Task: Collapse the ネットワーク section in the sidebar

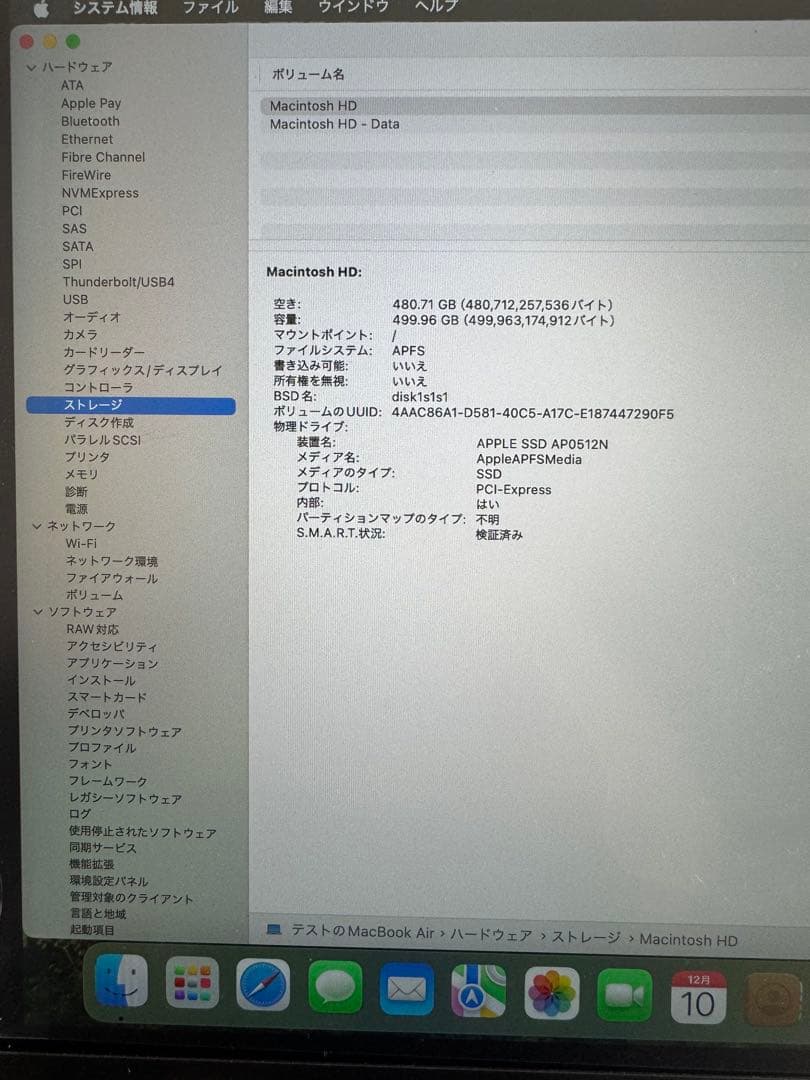Action: click(37, 526)
